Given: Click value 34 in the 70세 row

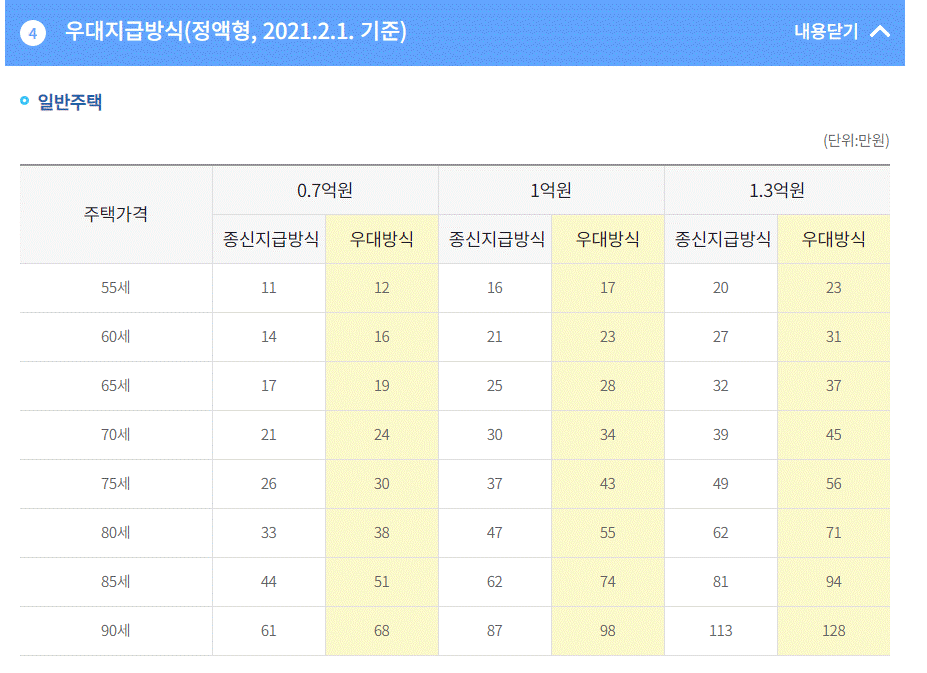Looking at the screenshot, I should [x=608, y=435].
